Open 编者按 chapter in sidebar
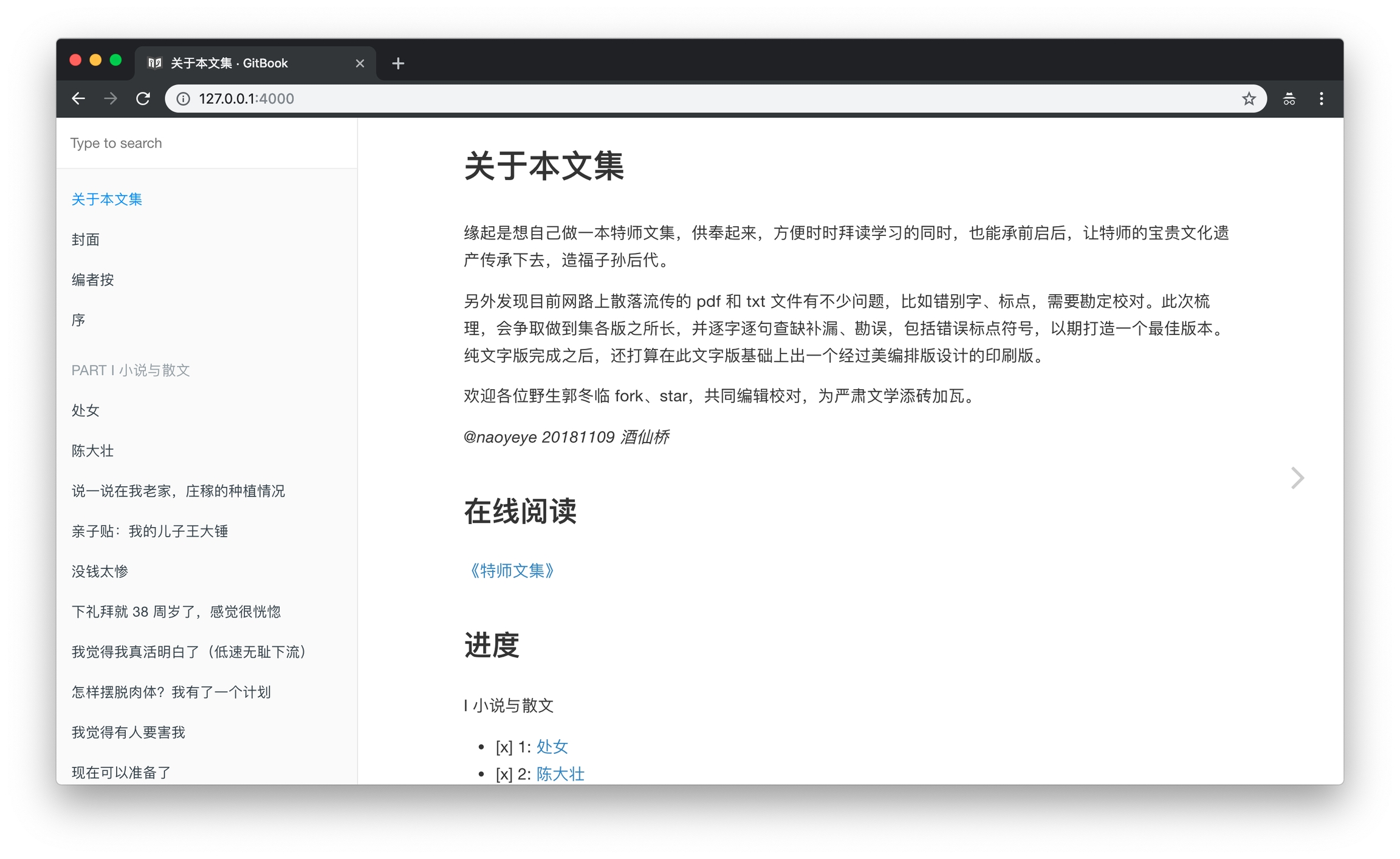 [x=92, y=280]
